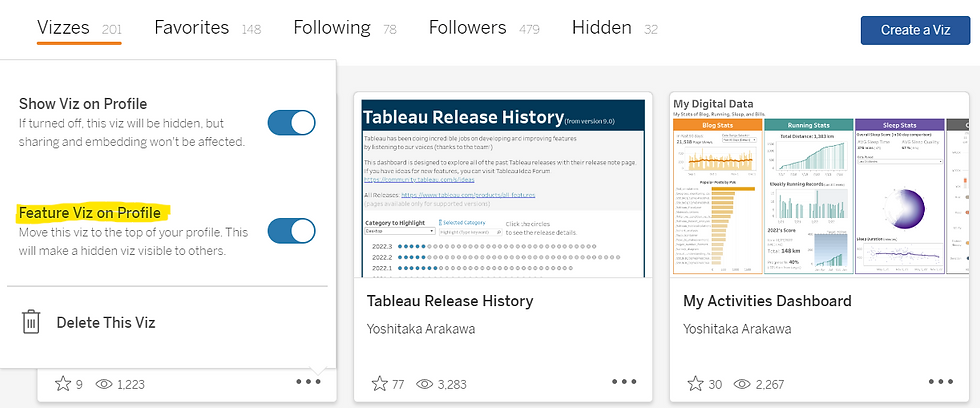Favorite the Tableau Release History viz star
980x408 pixels.
pyautogui.click(x=379, y=383)
